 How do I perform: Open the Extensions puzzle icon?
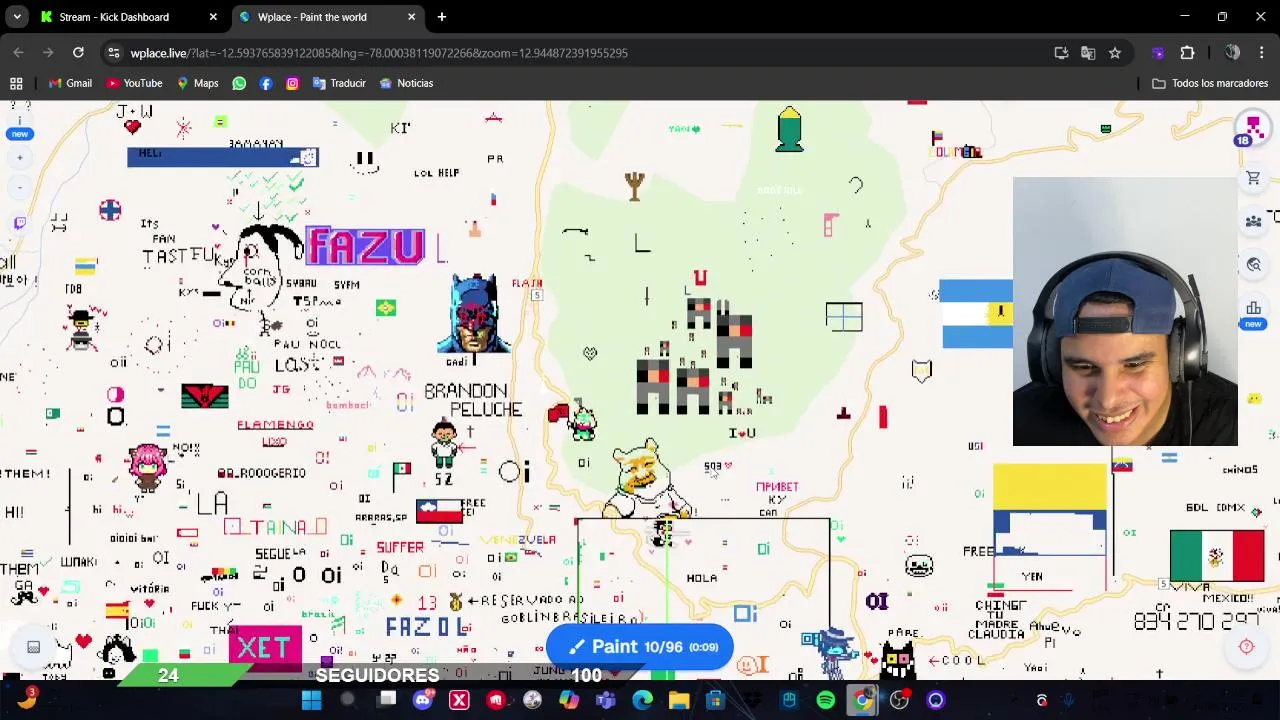pos(1188,53)
